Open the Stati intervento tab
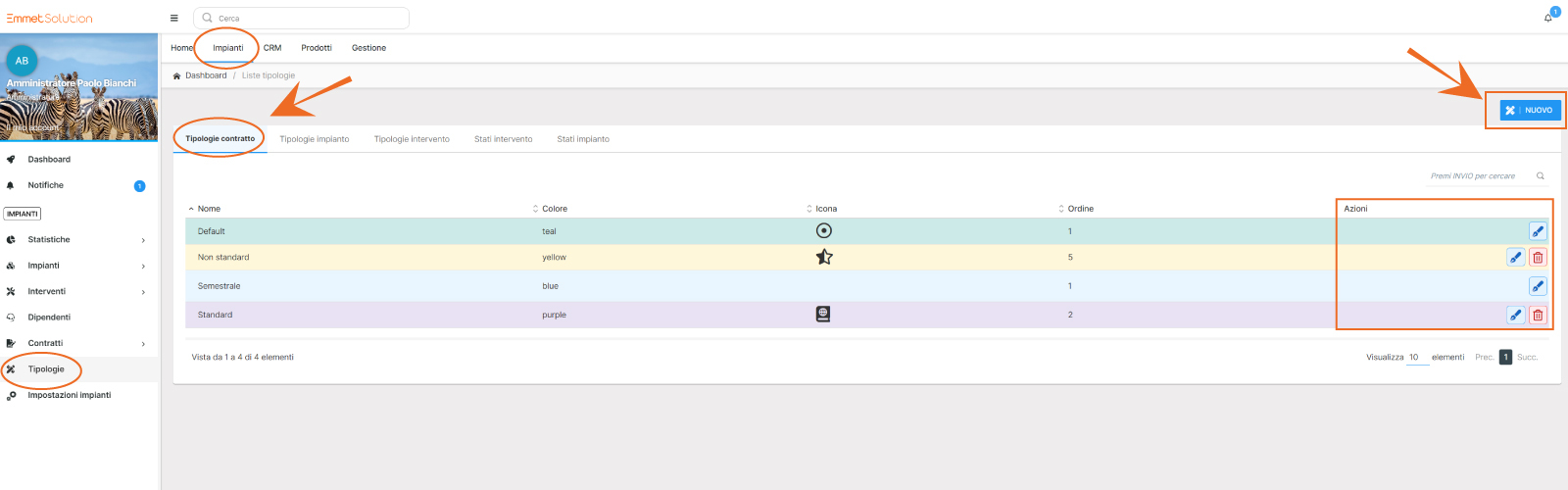 503,139
